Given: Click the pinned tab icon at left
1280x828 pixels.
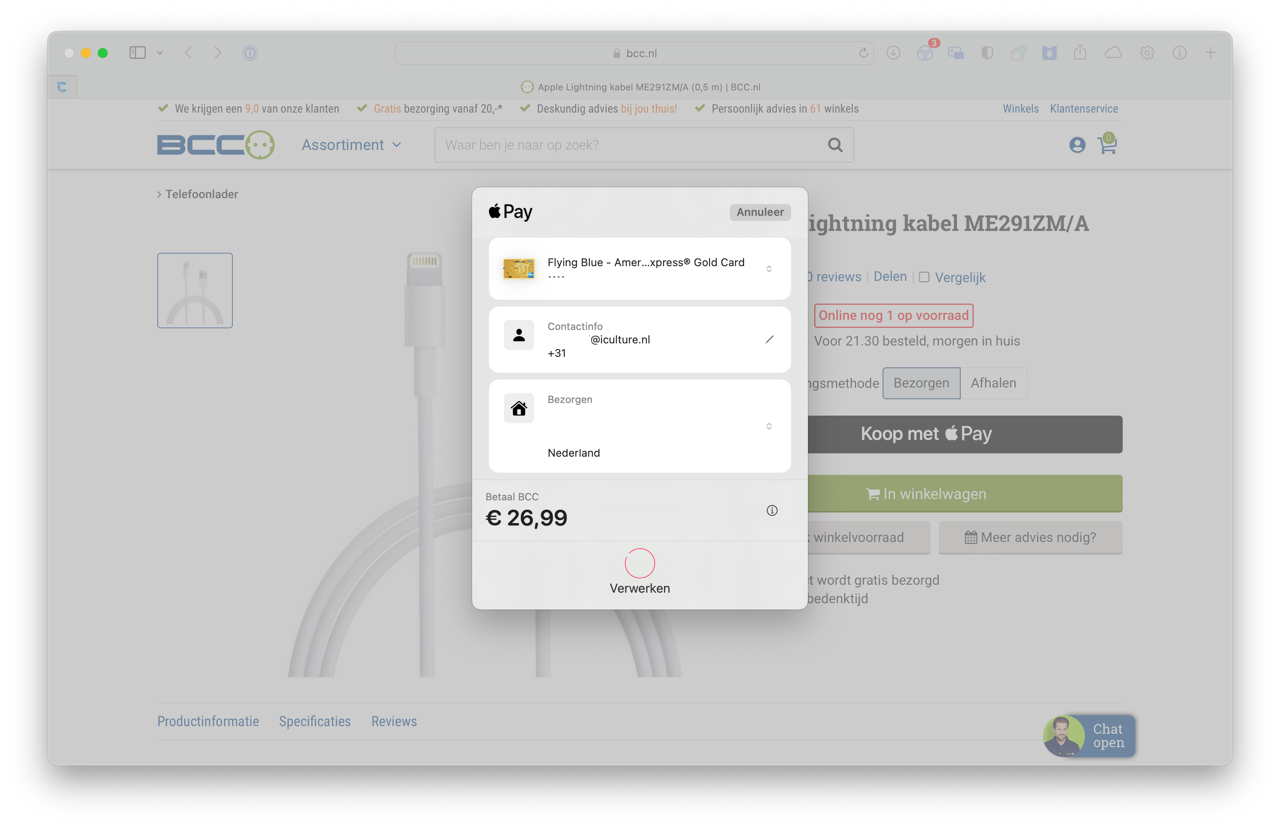Looking at the screenshot, I should pyautogui.click(x=62, y=87).
